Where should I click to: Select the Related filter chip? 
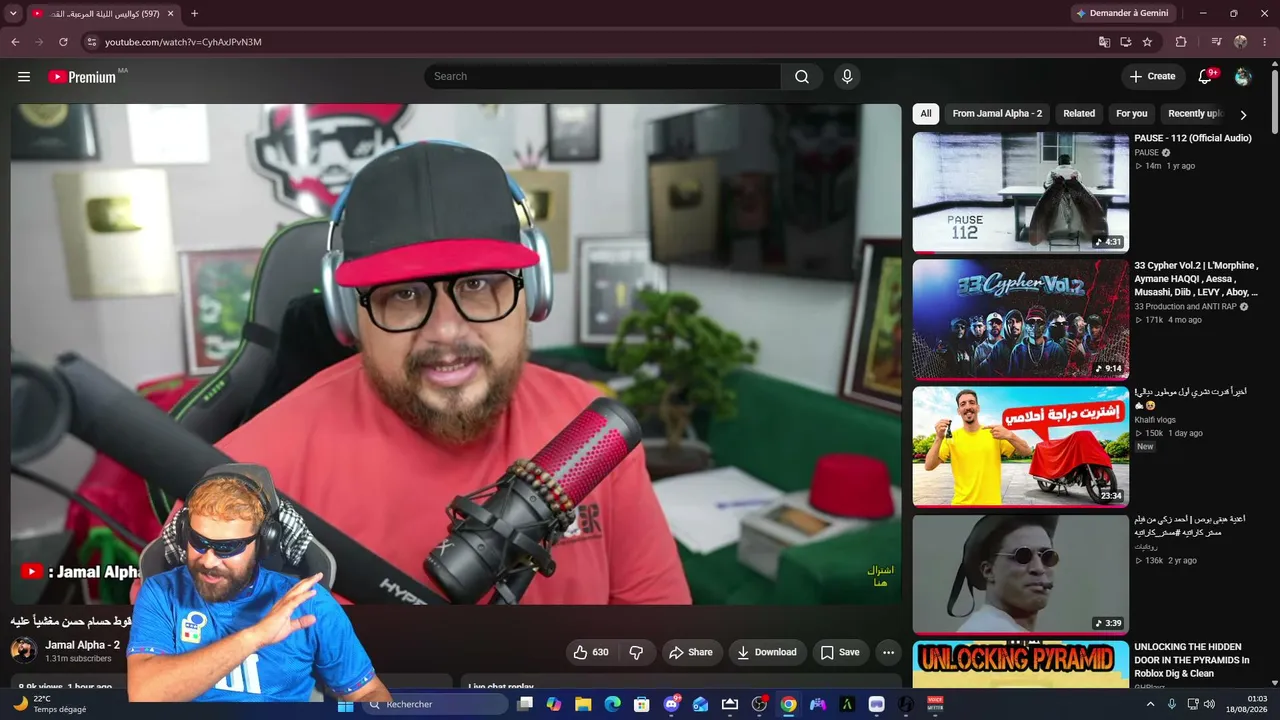[1079, 114]
